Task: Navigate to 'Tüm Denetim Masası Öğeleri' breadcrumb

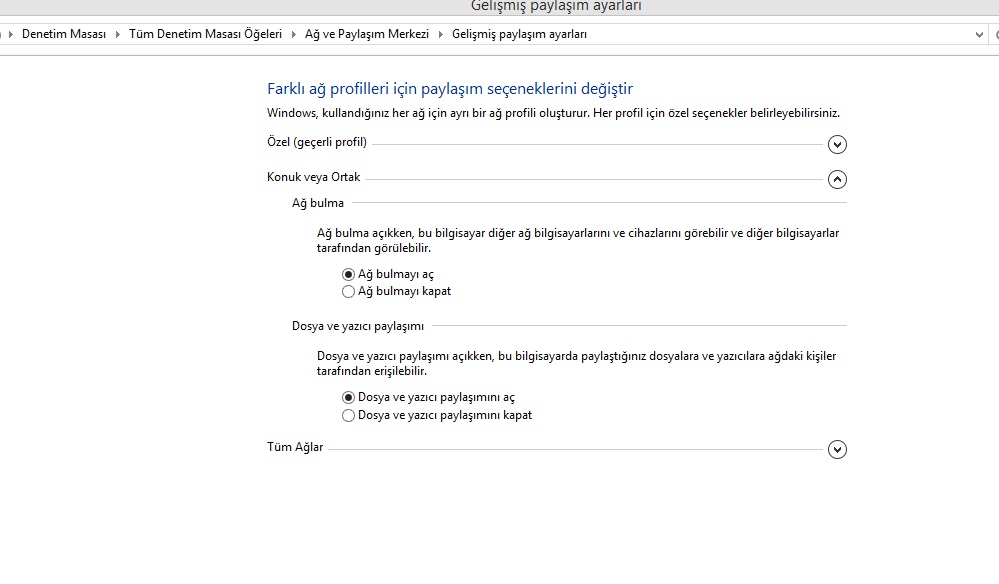Action: (205, 34)
